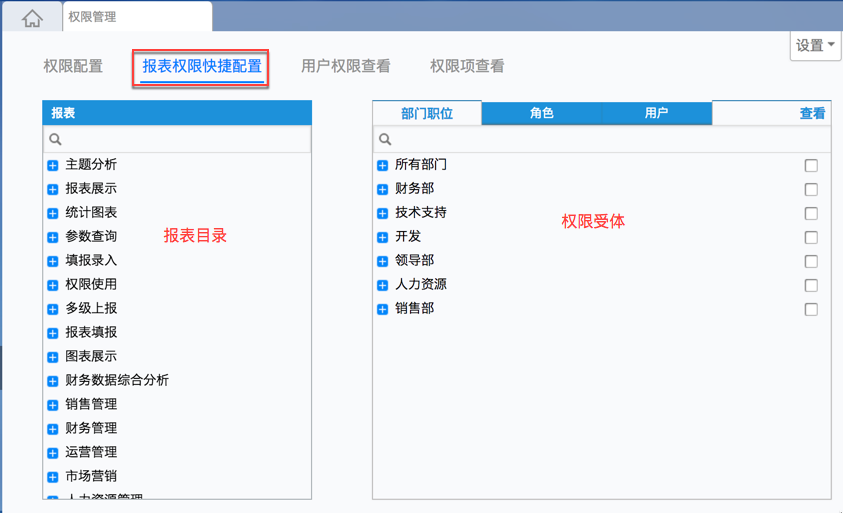This screenshot has width=843, height=513.
Task: Open the 设置 dropdown menu
Action: click(x=815, y=45)
